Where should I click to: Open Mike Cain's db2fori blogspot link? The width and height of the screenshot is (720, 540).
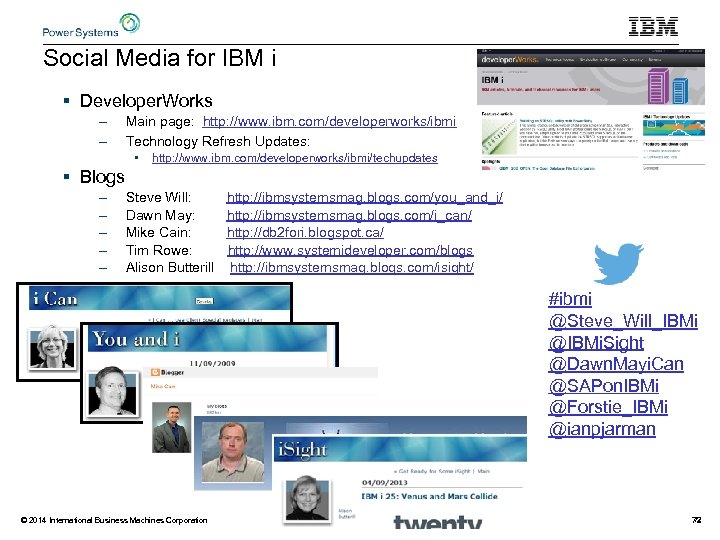pos(305,233)
